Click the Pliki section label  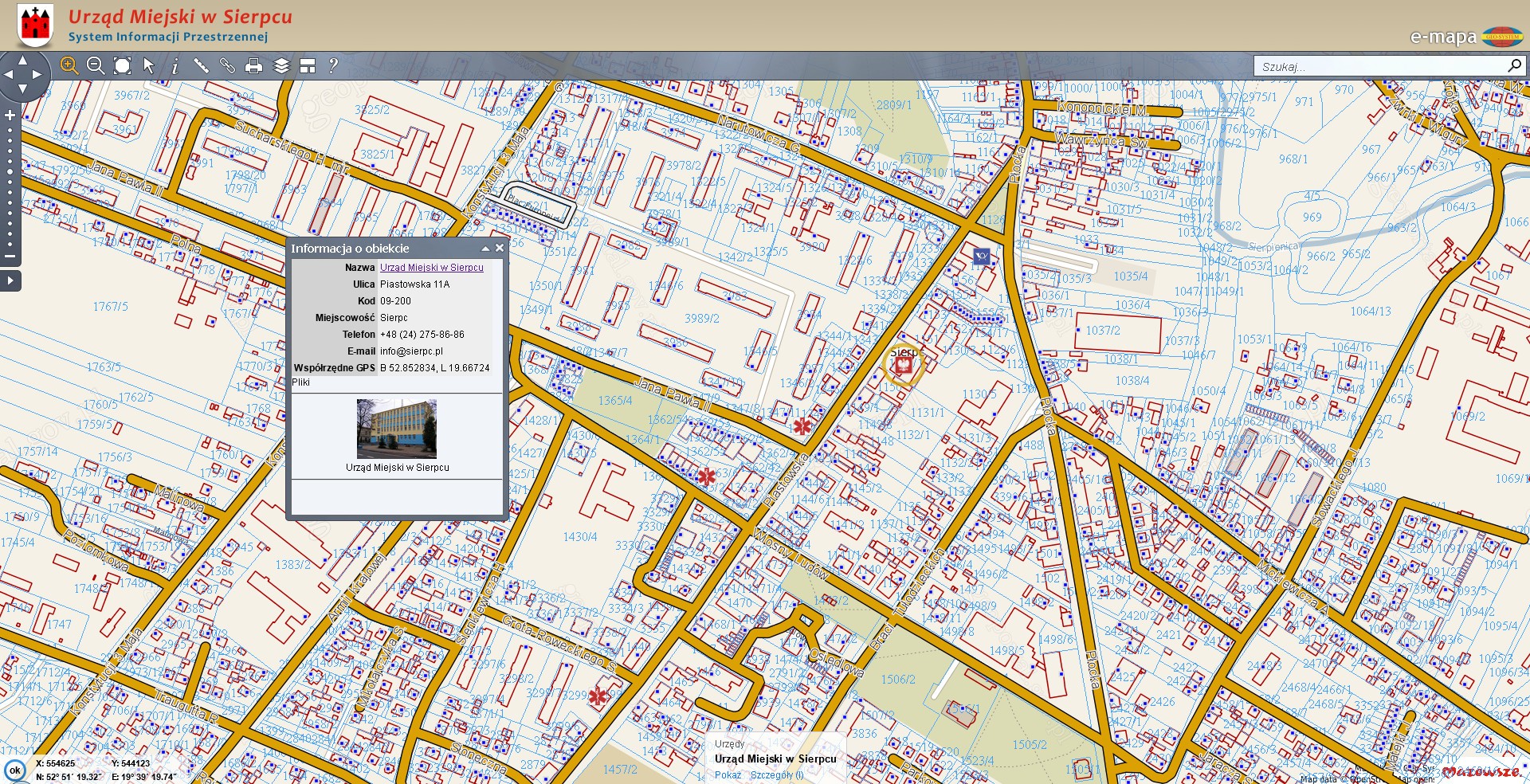pyautogui.click(x=301, y=382)
